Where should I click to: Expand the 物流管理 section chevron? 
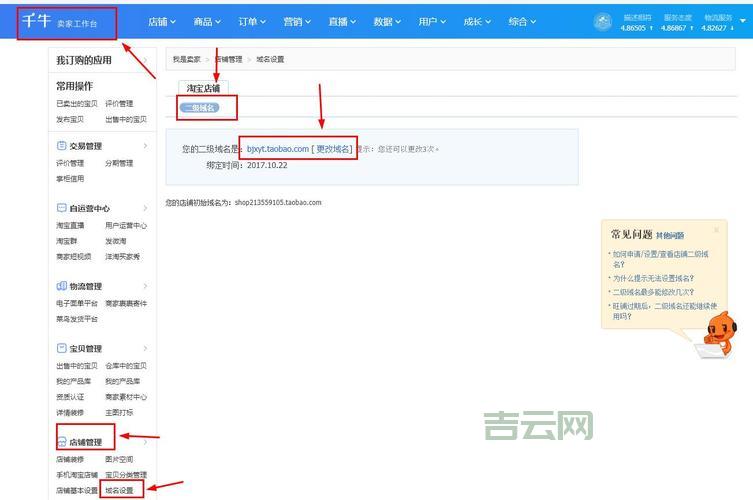tap(146, 286)
